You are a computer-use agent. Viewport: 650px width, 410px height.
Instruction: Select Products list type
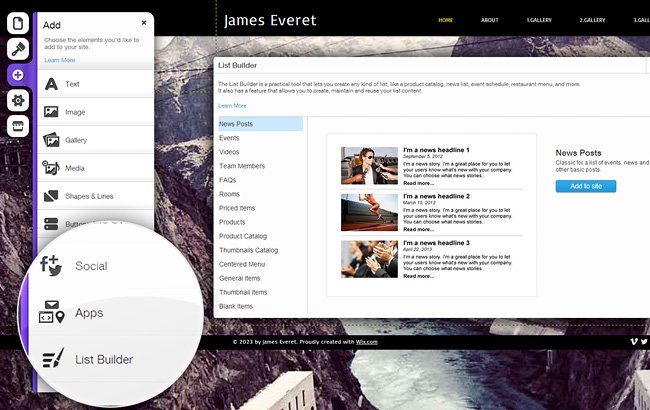232,222
